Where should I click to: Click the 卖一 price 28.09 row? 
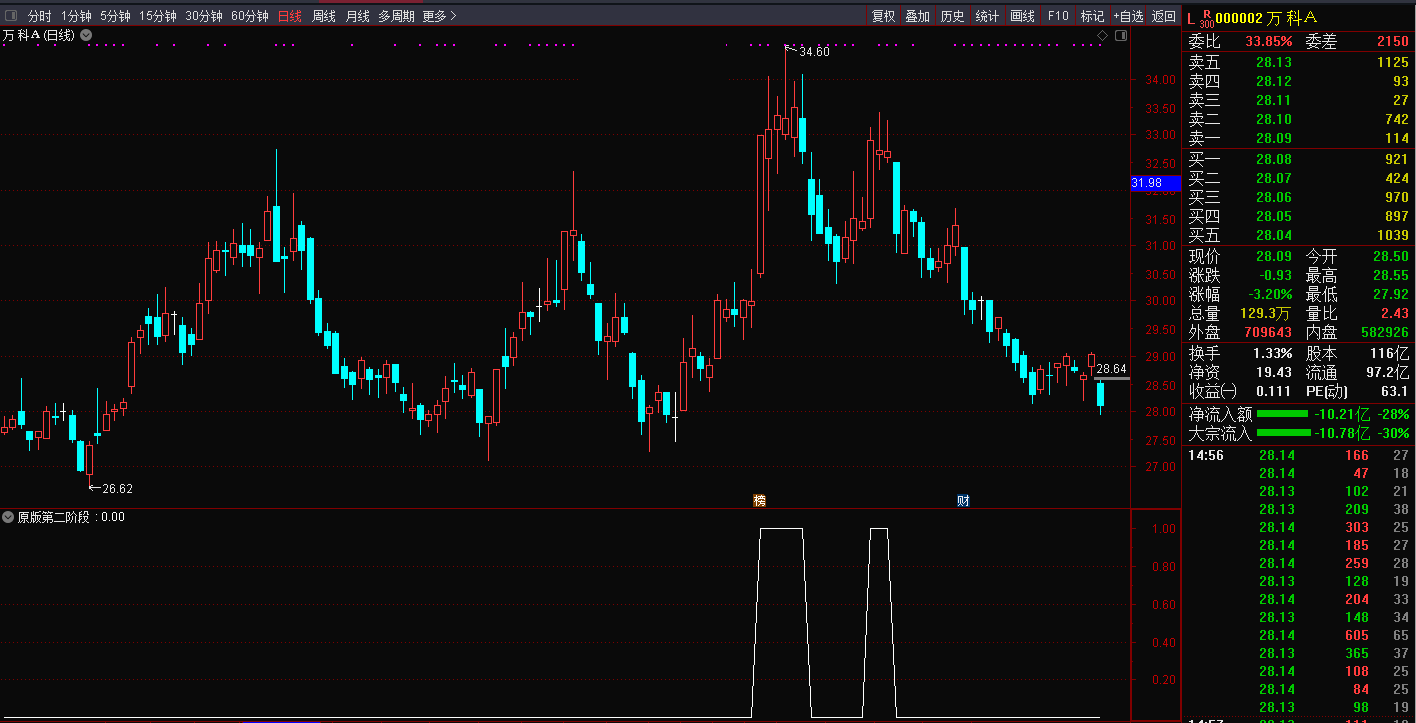(x=1298, y=138)
